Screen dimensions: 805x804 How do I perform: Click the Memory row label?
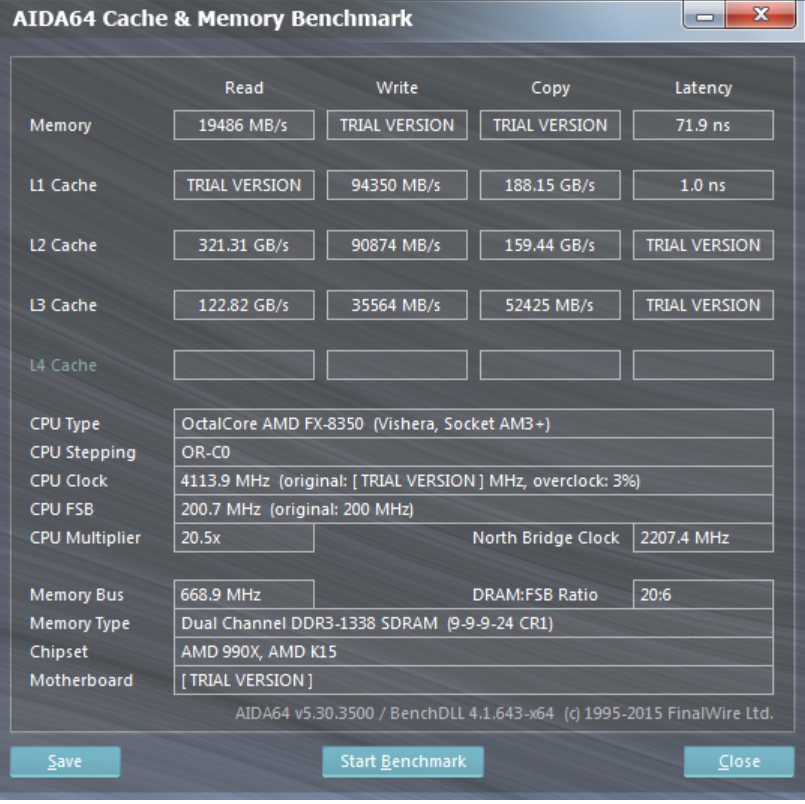(61, 125)
